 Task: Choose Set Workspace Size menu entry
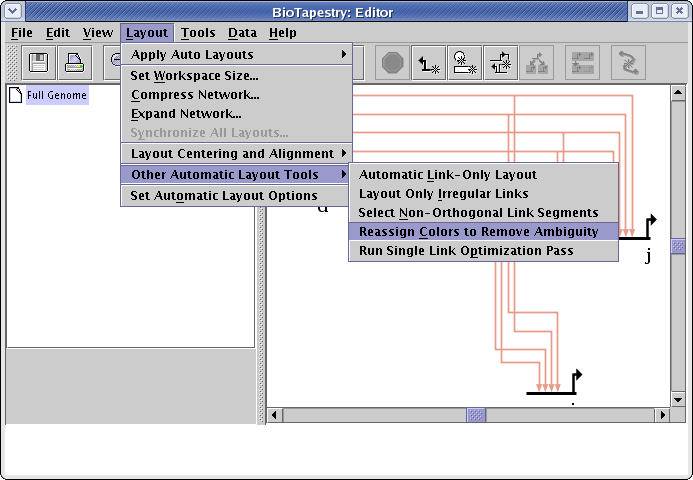[194, 75]
